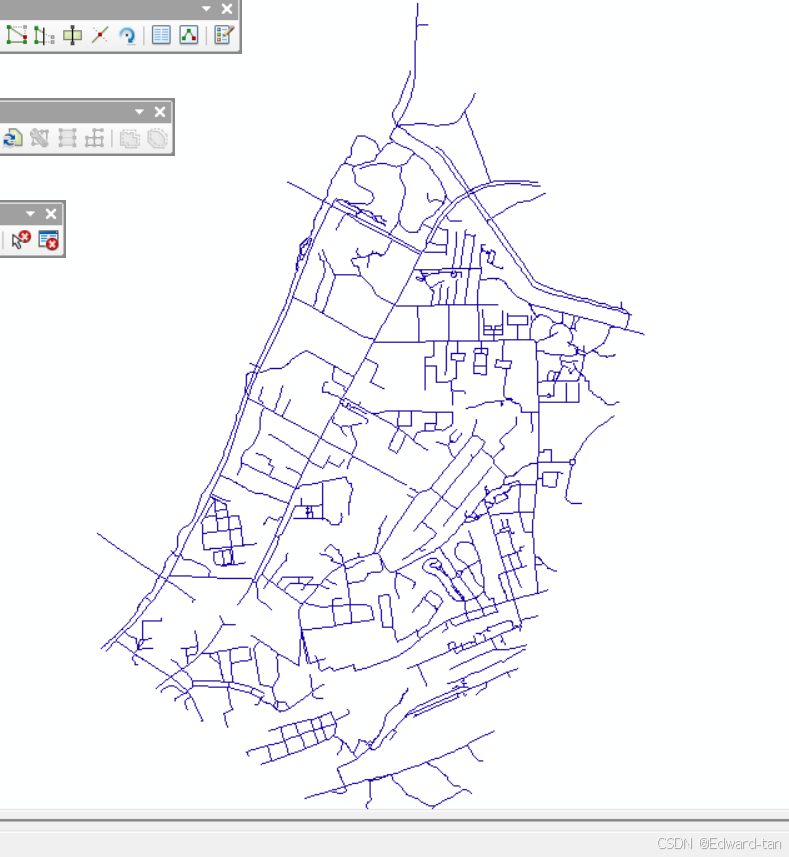This screenshot has width=789, height=857.
Task: Open the Create Features window
Action: click(224, 35)
